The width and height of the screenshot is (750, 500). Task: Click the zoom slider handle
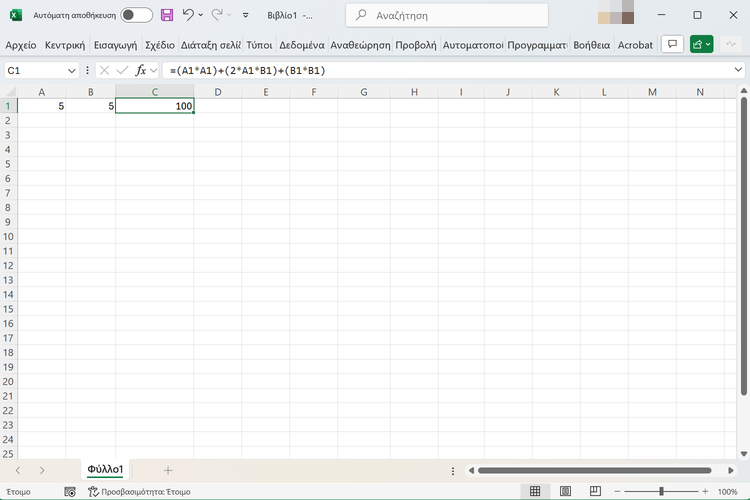click(x=661, y=491)
